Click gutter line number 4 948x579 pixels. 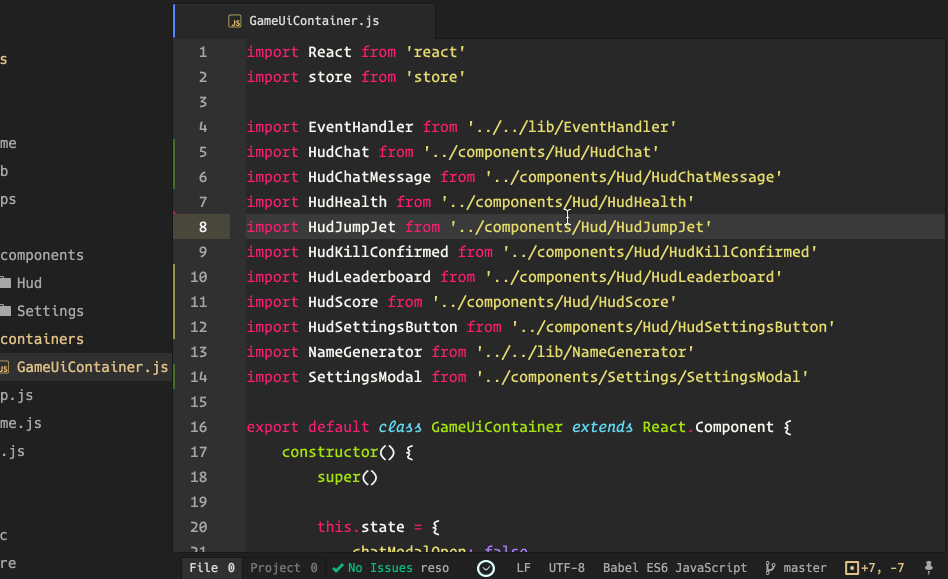203,127
